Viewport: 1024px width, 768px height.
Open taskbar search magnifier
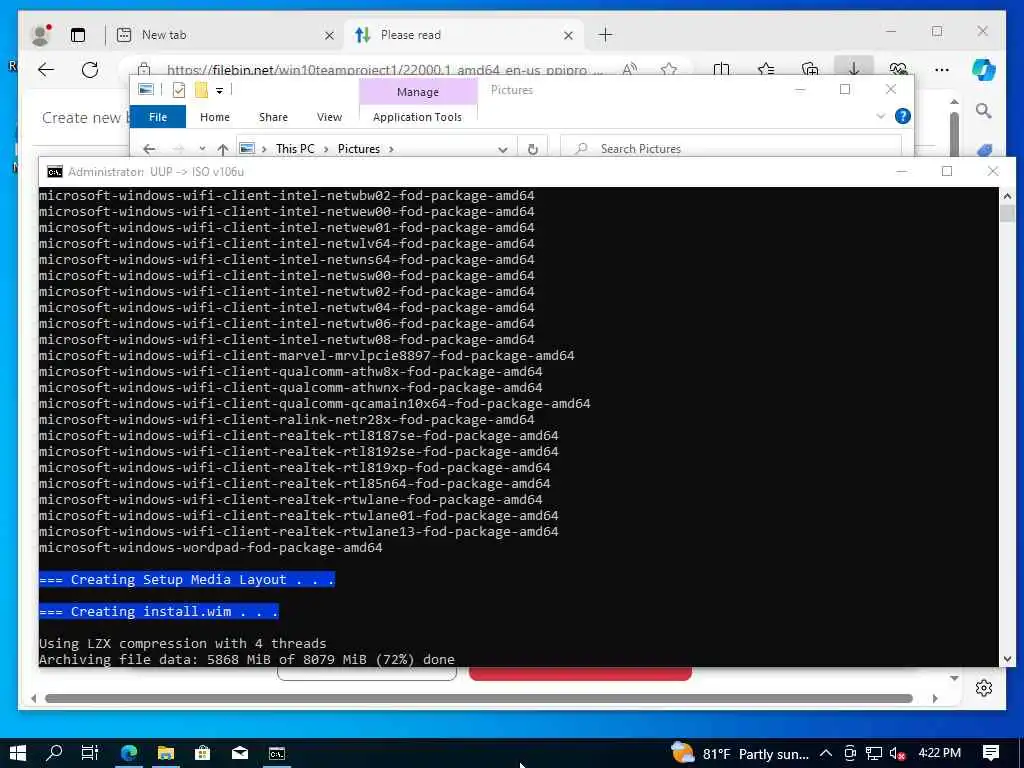[x=55, y=753]
